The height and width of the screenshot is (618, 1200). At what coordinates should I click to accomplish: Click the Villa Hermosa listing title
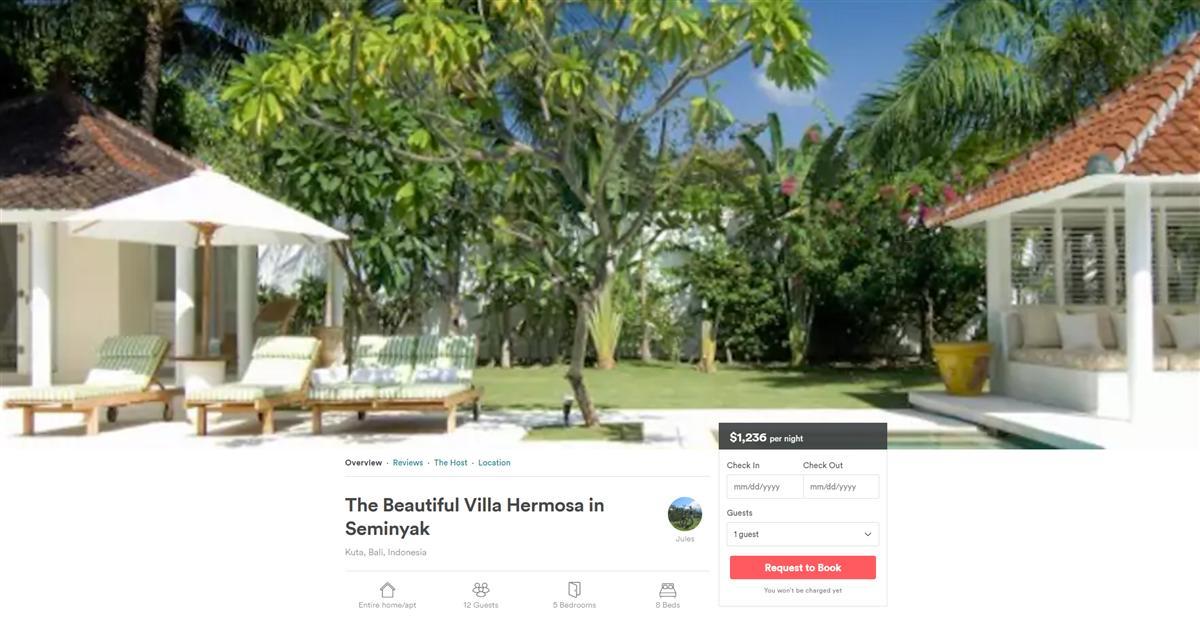click(475, 517)
